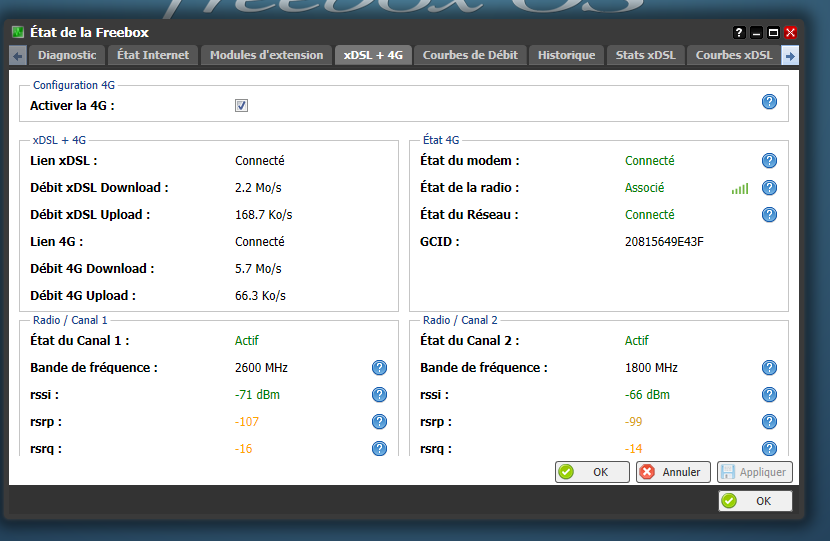Click the radio signal strength bars indicator

739,188
